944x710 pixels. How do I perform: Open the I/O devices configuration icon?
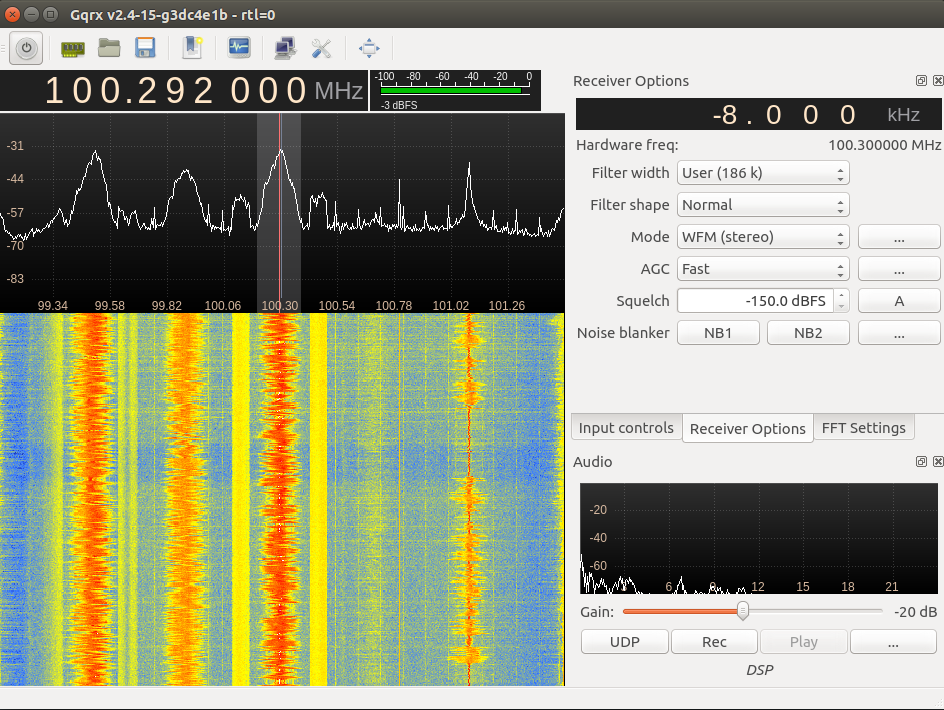(73, 48)
